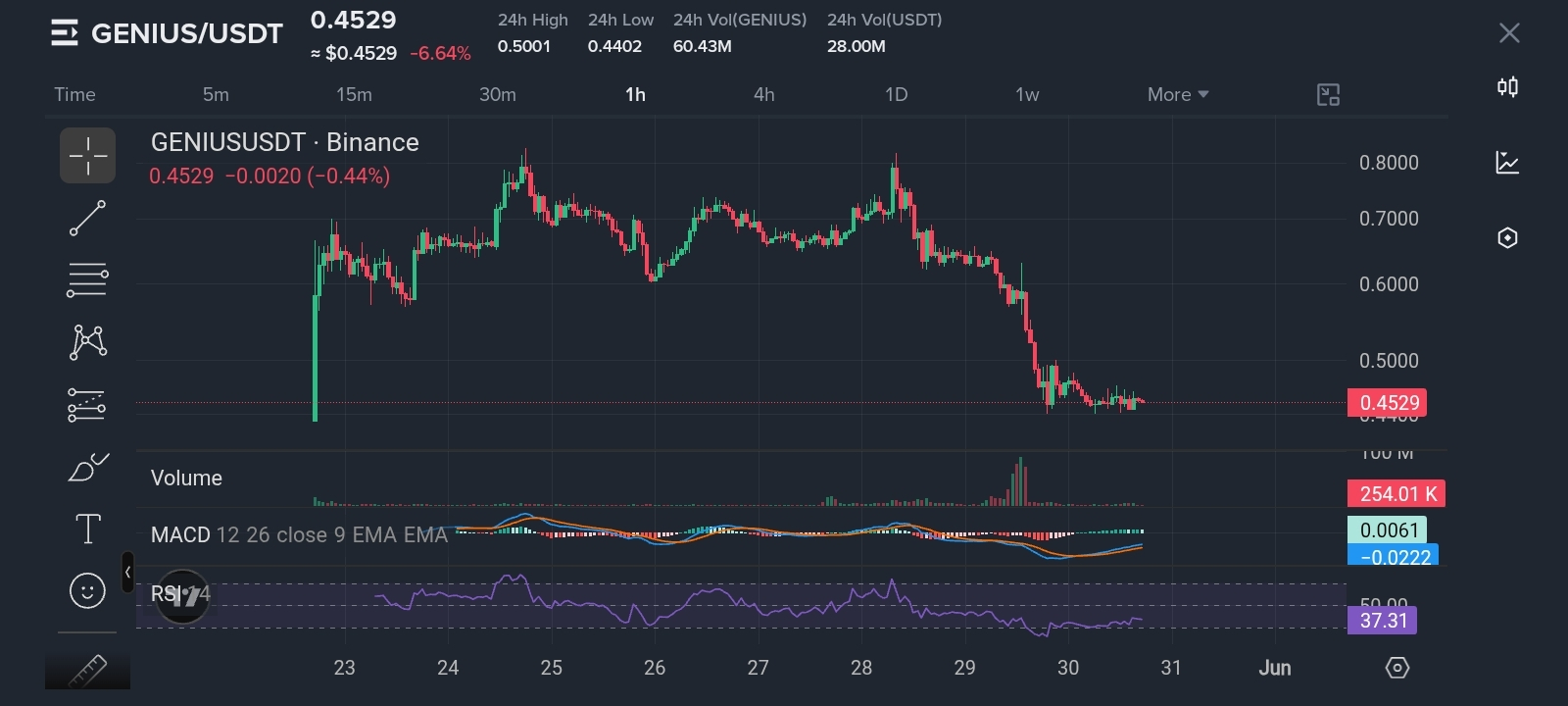The image size is (1568, 706).
Task: Click the Jun label on time axis
Action: tap(1275, 668)
